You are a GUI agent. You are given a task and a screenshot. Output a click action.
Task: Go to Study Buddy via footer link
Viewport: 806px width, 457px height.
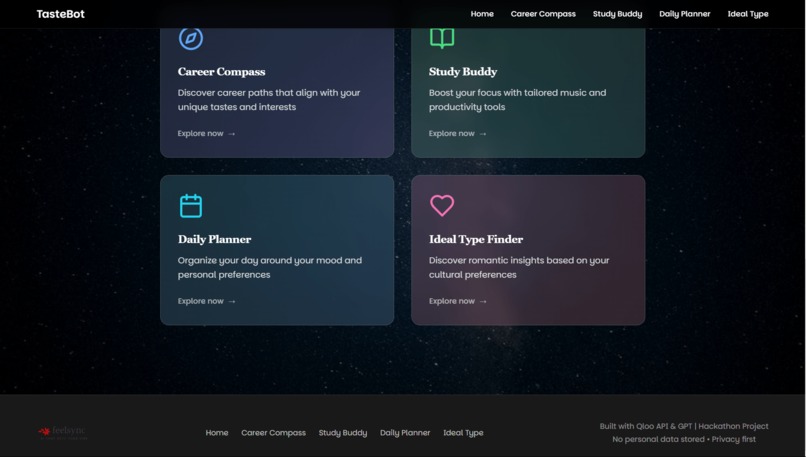(x=343, y=433)
